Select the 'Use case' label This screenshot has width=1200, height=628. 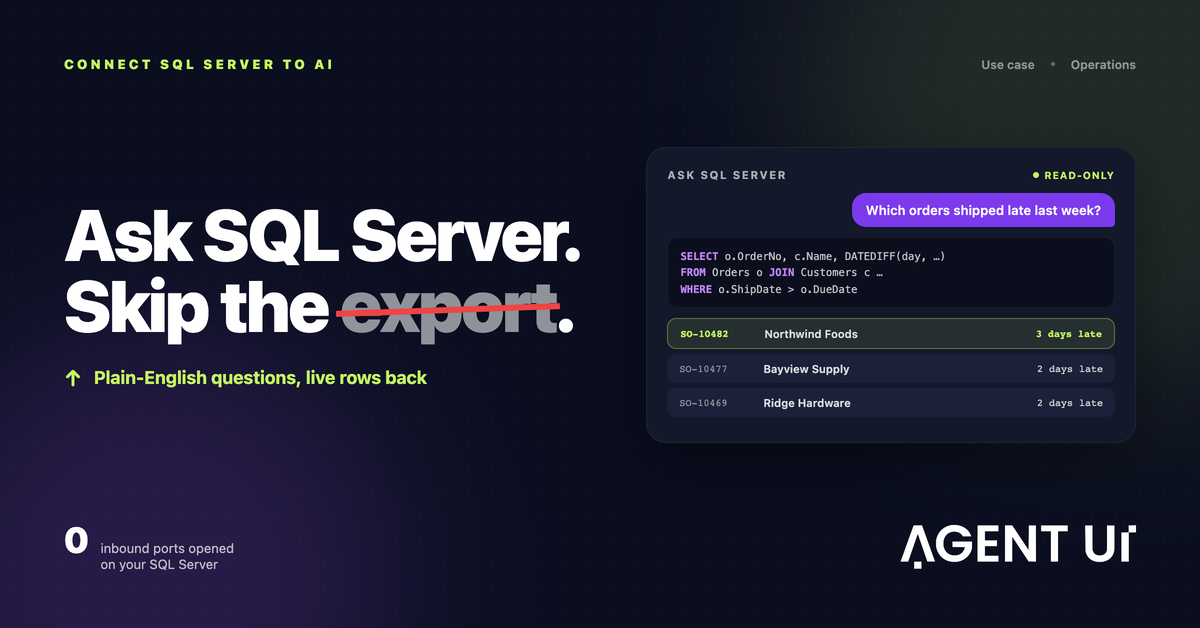pos(1008,65)
